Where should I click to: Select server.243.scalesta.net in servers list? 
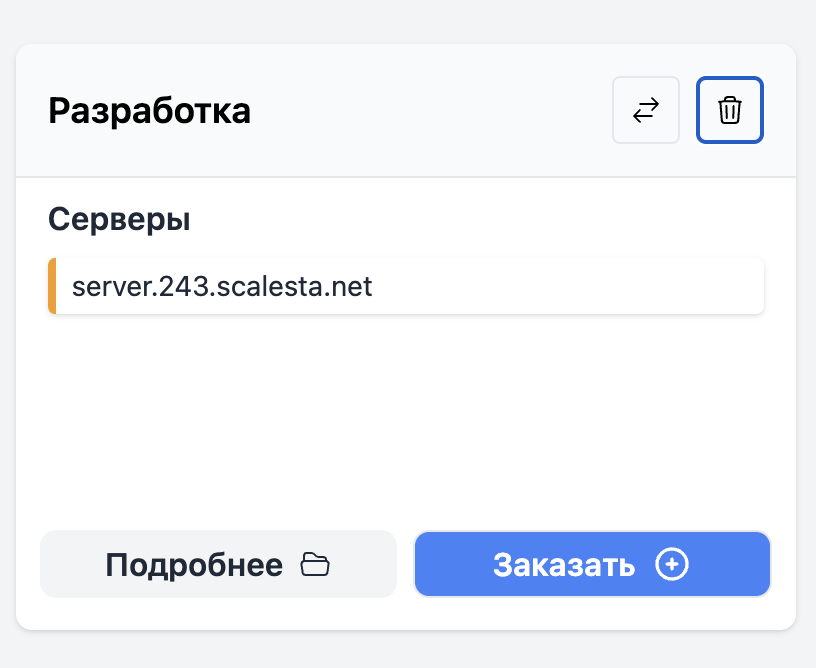406,286
